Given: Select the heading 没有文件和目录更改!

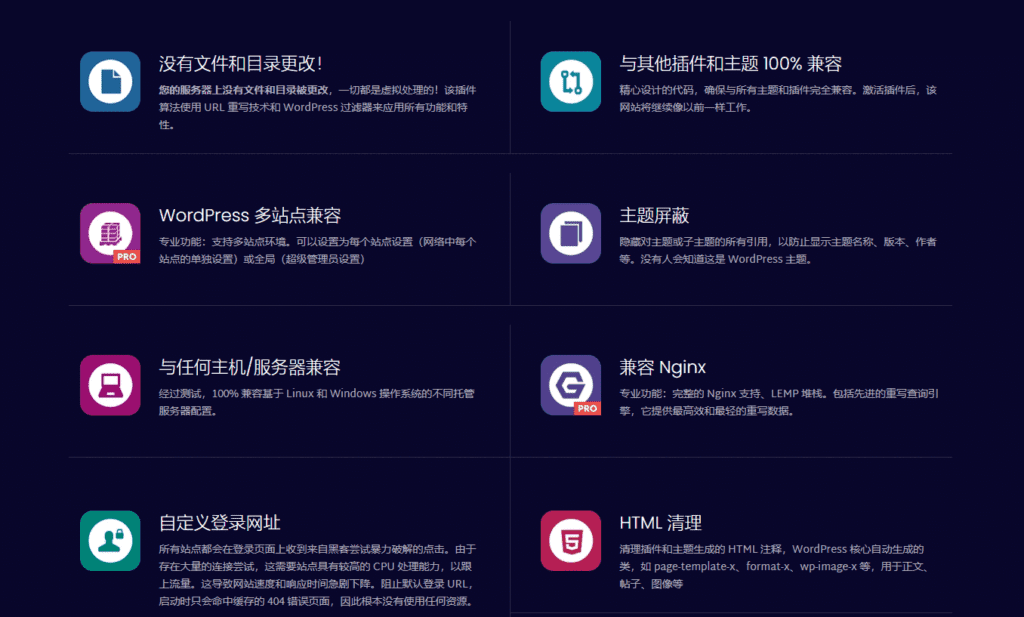Looking at the screenshot, I should pos(240,64).
